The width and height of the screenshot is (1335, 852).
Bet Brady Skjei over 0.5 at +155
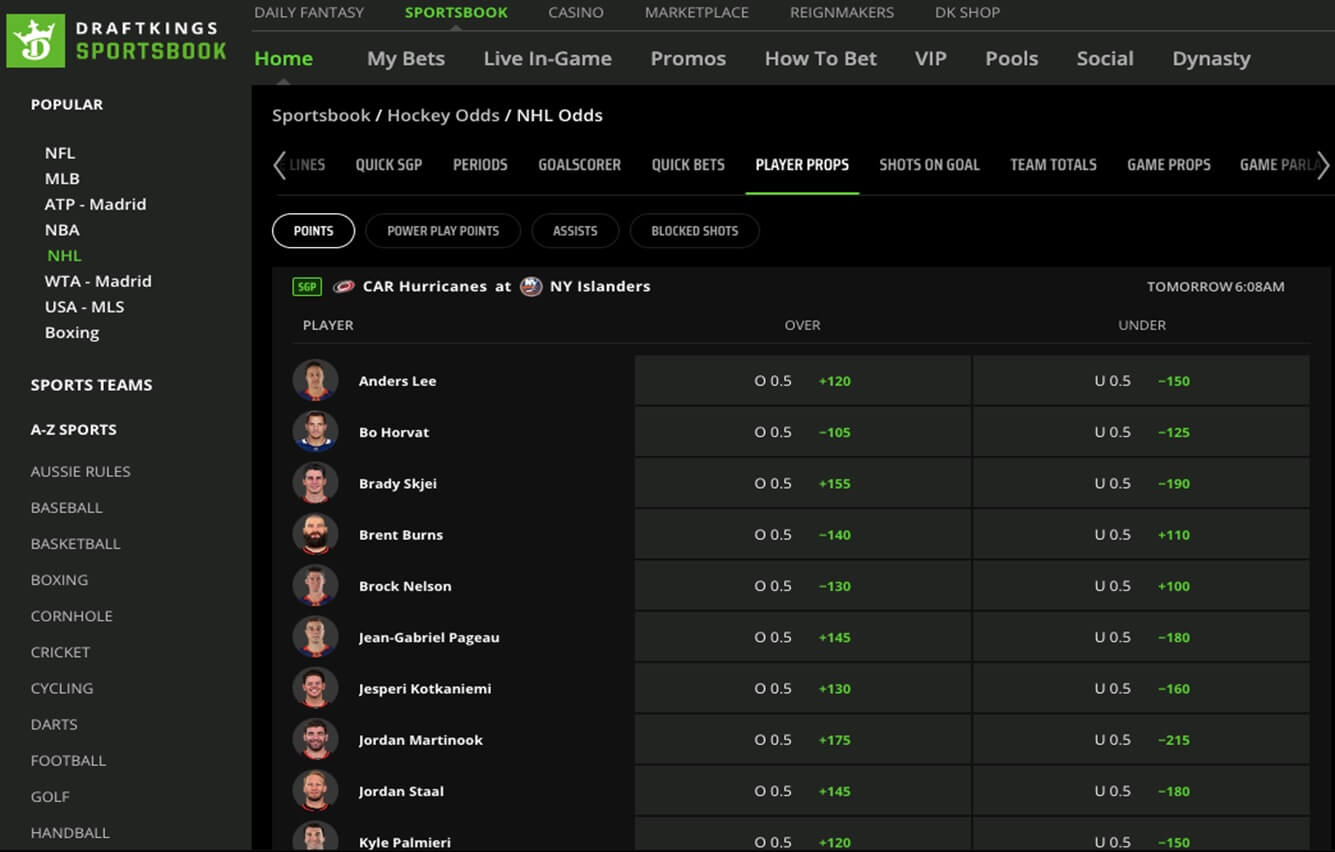tap(802, 483)
